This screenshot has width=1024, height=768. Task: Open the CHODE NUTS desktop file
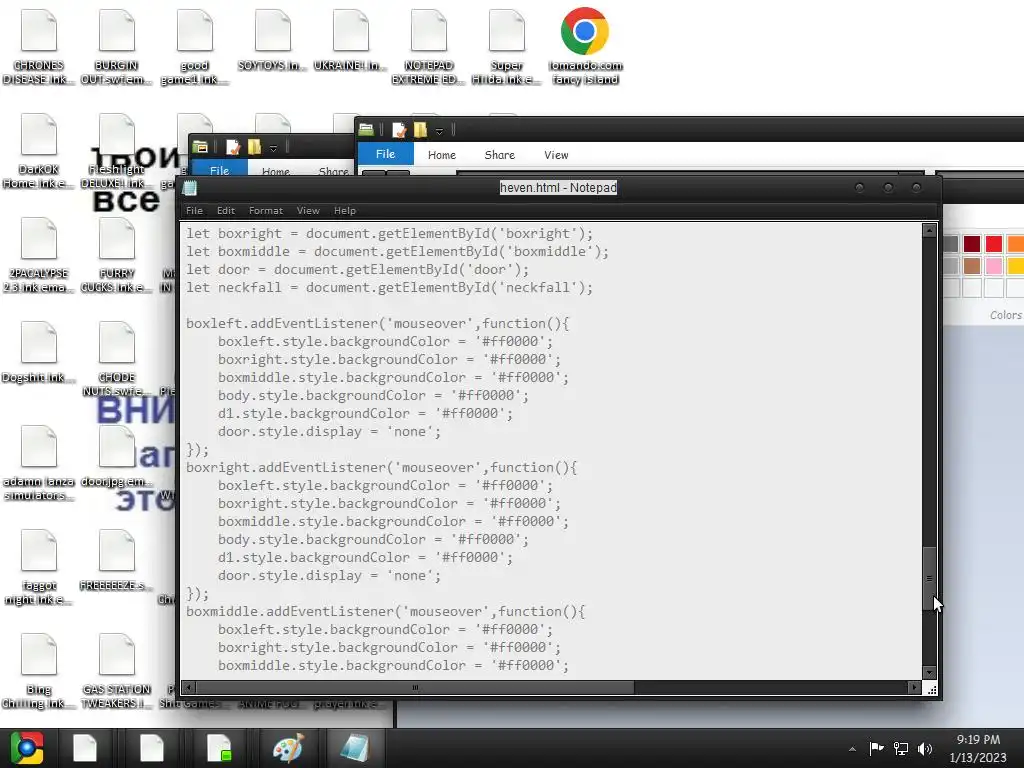pyautogui.click(x=116, y=358)
